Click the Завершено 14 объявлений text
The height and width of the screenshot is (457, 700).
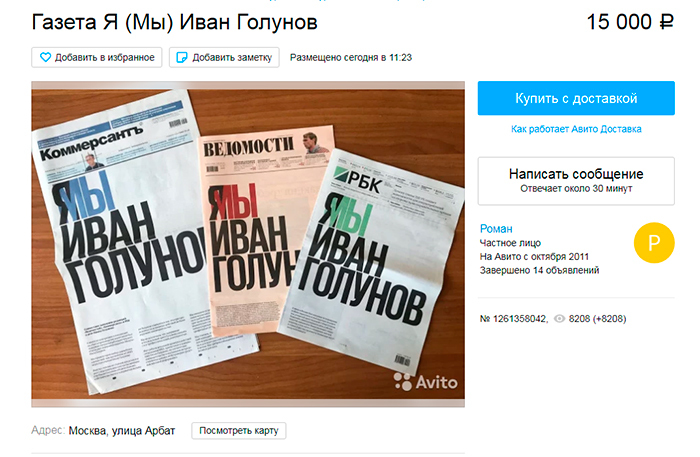click(539, 270)
